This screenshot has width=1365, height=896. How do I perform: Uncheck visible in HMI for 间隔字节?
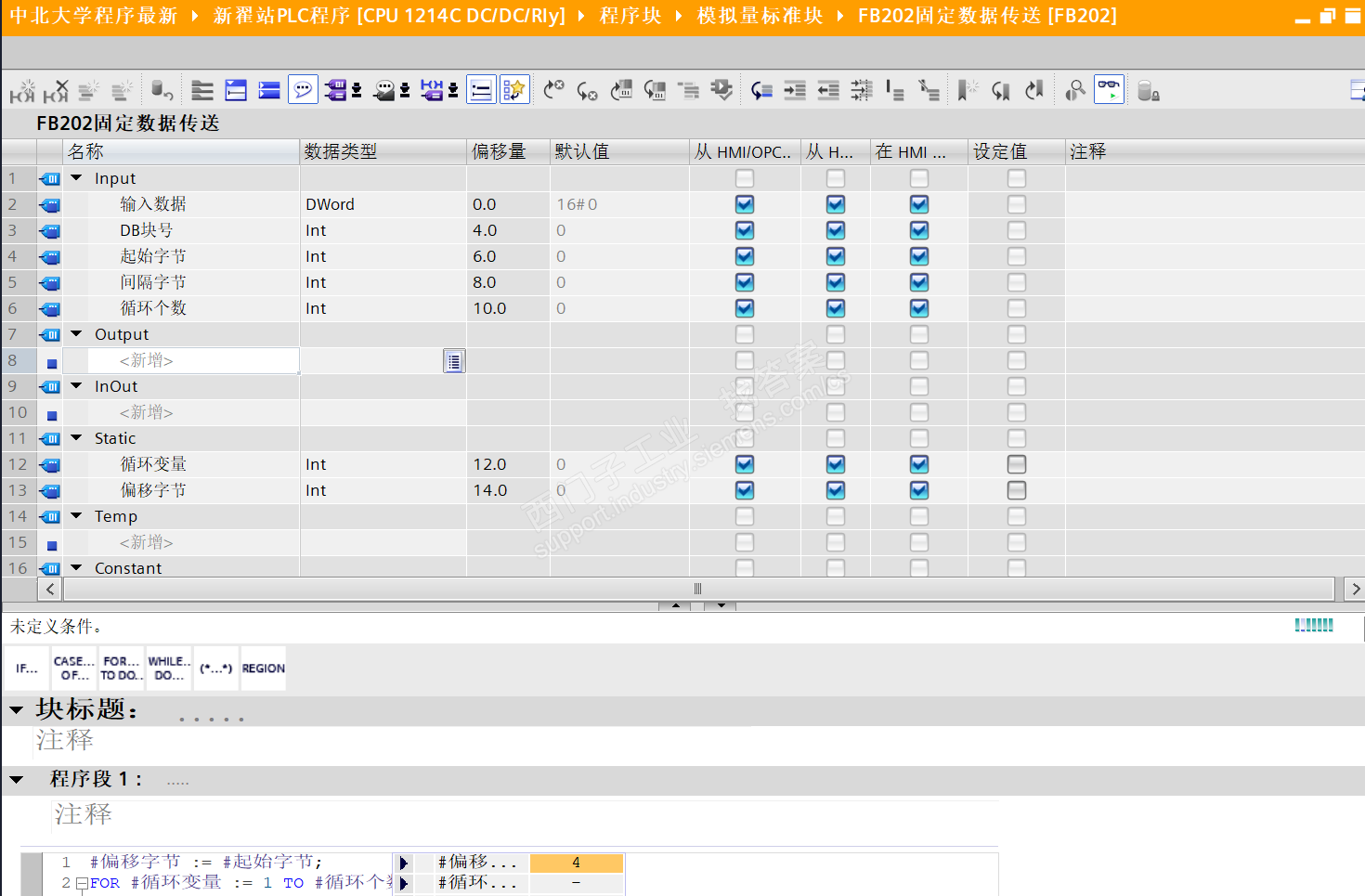[x=919, y=282]
